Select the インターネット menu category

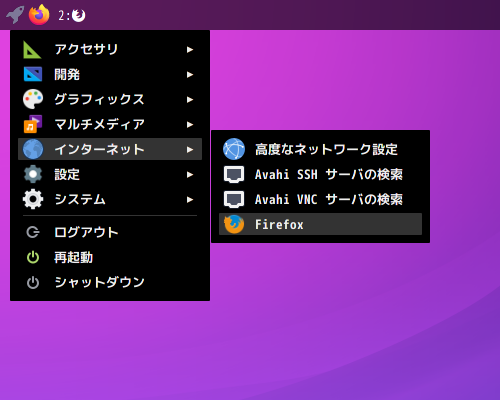tap(110, 149)
